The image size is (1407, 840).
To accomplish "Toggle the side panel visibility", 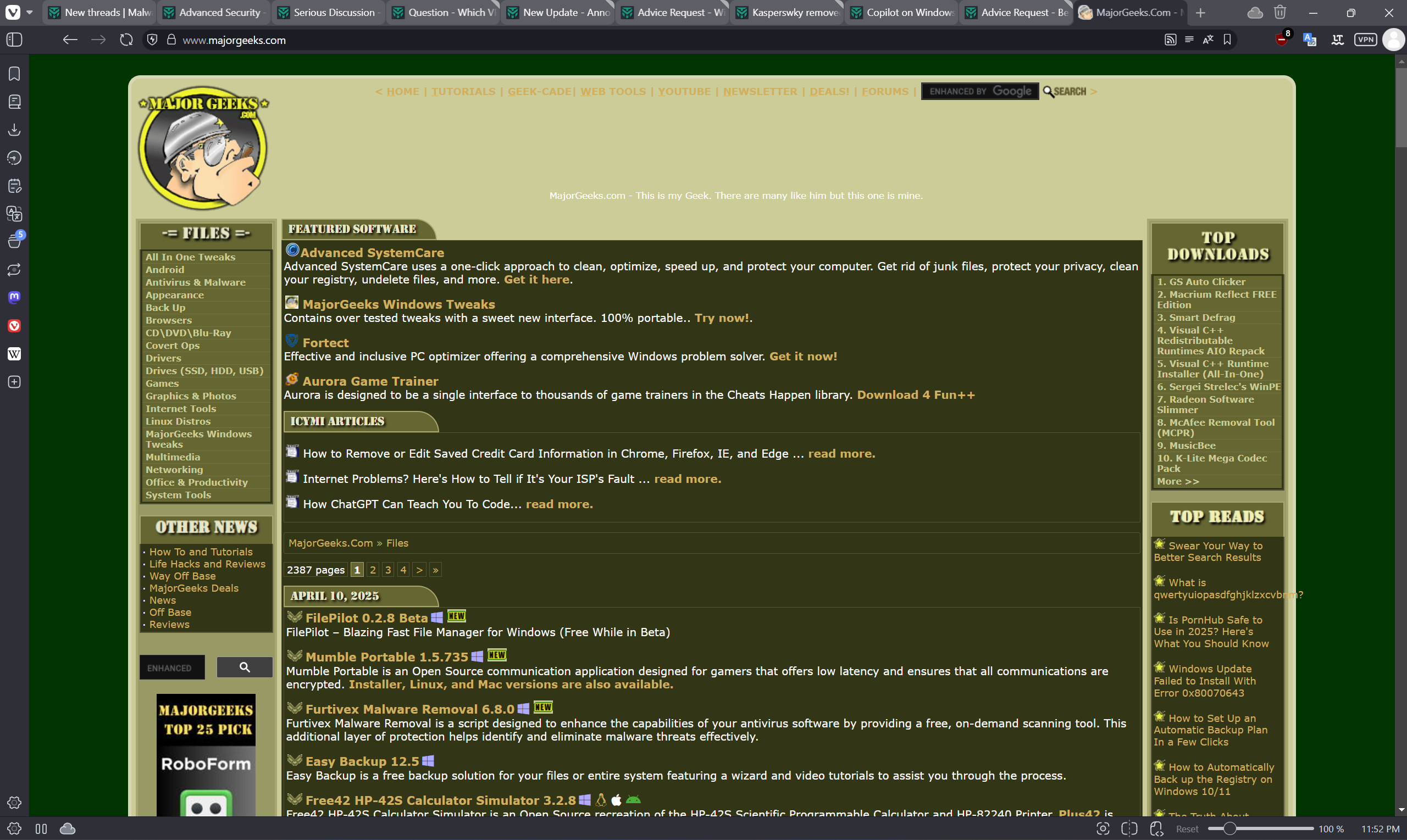I will [14, 40].
